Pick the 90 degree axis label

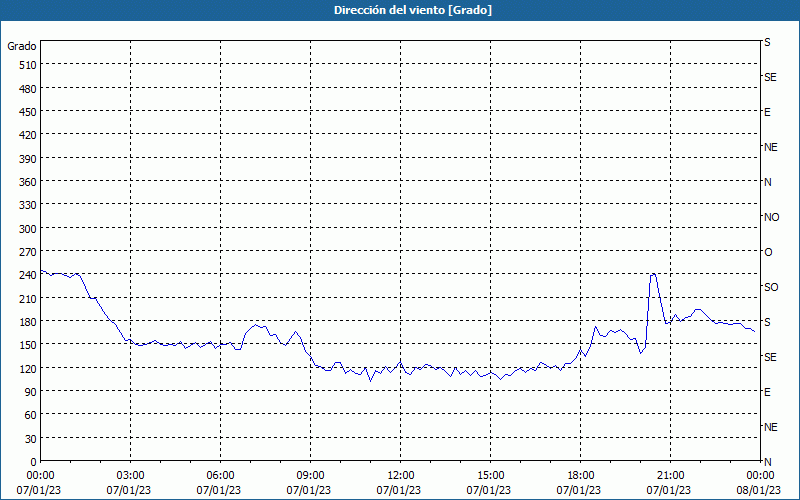pyautogui.click(x=31, y=391)
